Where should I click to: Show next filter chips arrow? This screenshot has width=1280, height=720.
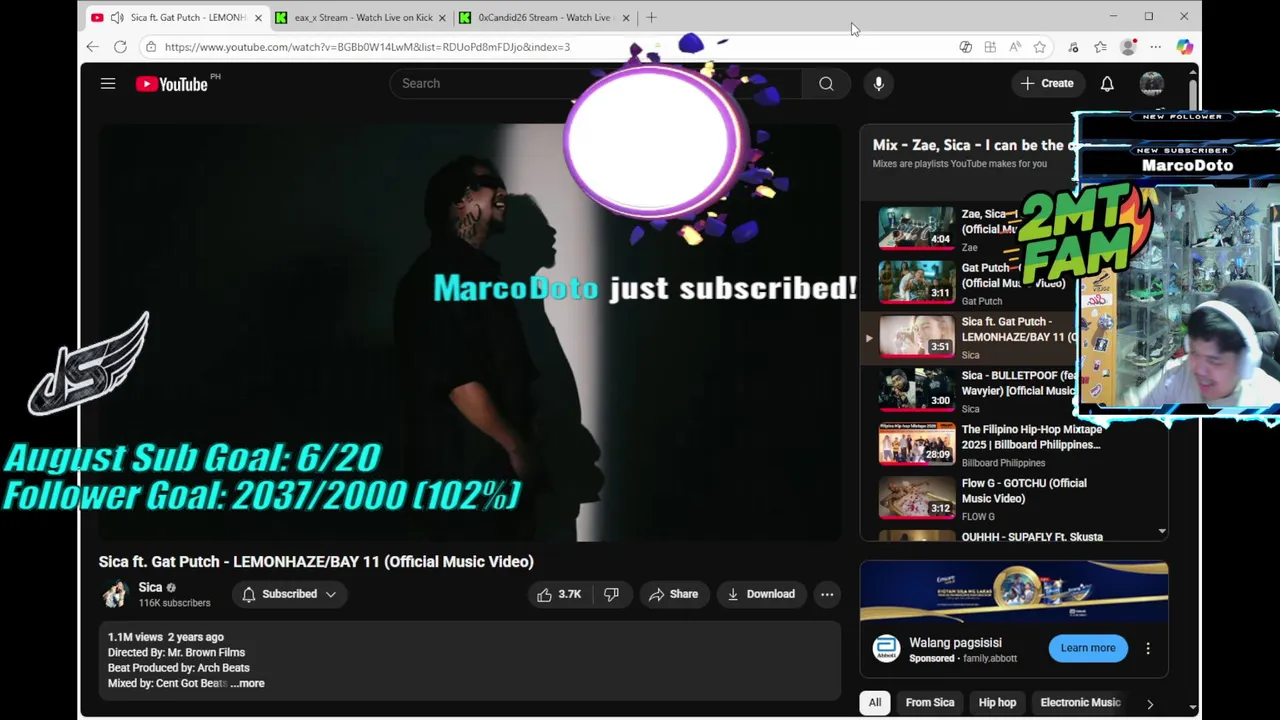1150,703
